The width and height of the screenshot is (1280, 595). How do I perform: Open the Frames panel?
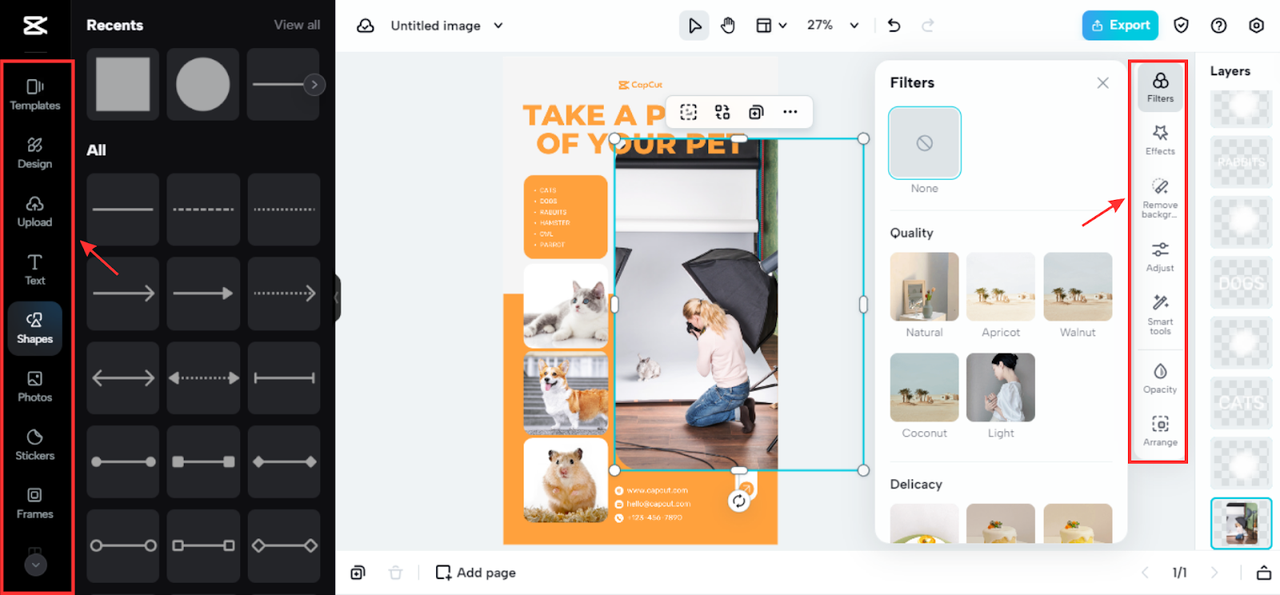[x=35, y=503]
